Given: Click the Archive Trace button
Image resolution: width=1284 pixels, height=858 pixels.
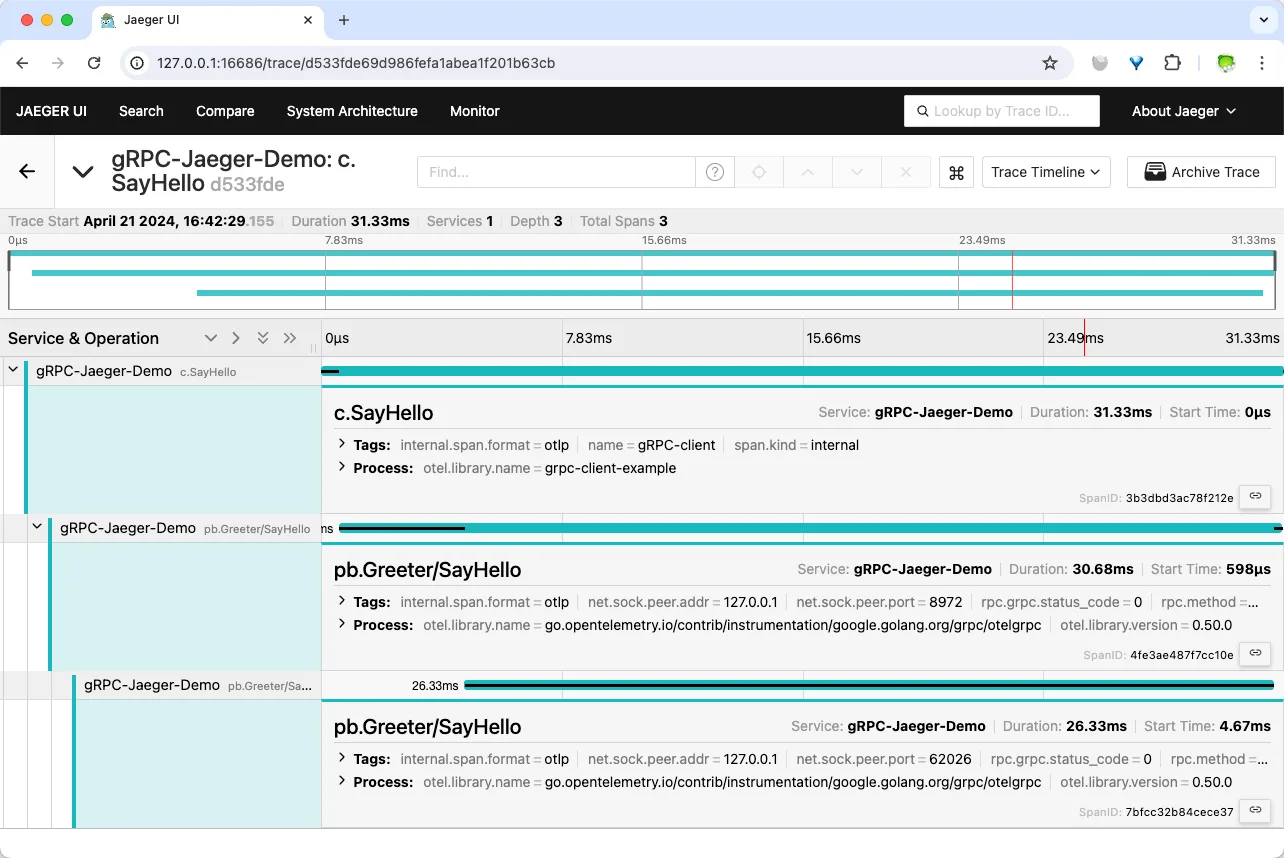Looking at the screenshot, I should 1201,171.
